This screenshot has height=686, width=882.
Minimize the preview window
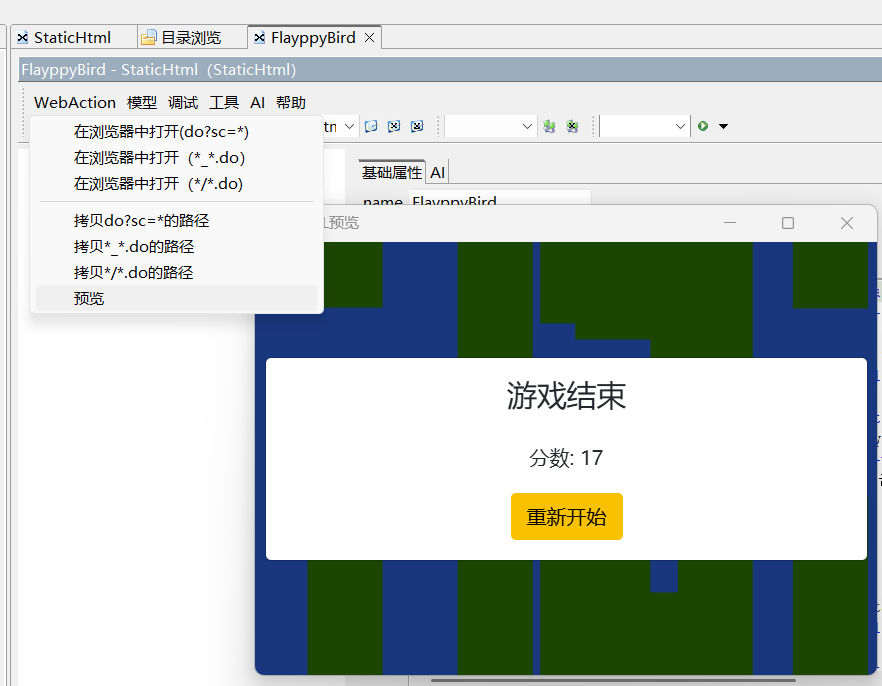pos(730,223)
